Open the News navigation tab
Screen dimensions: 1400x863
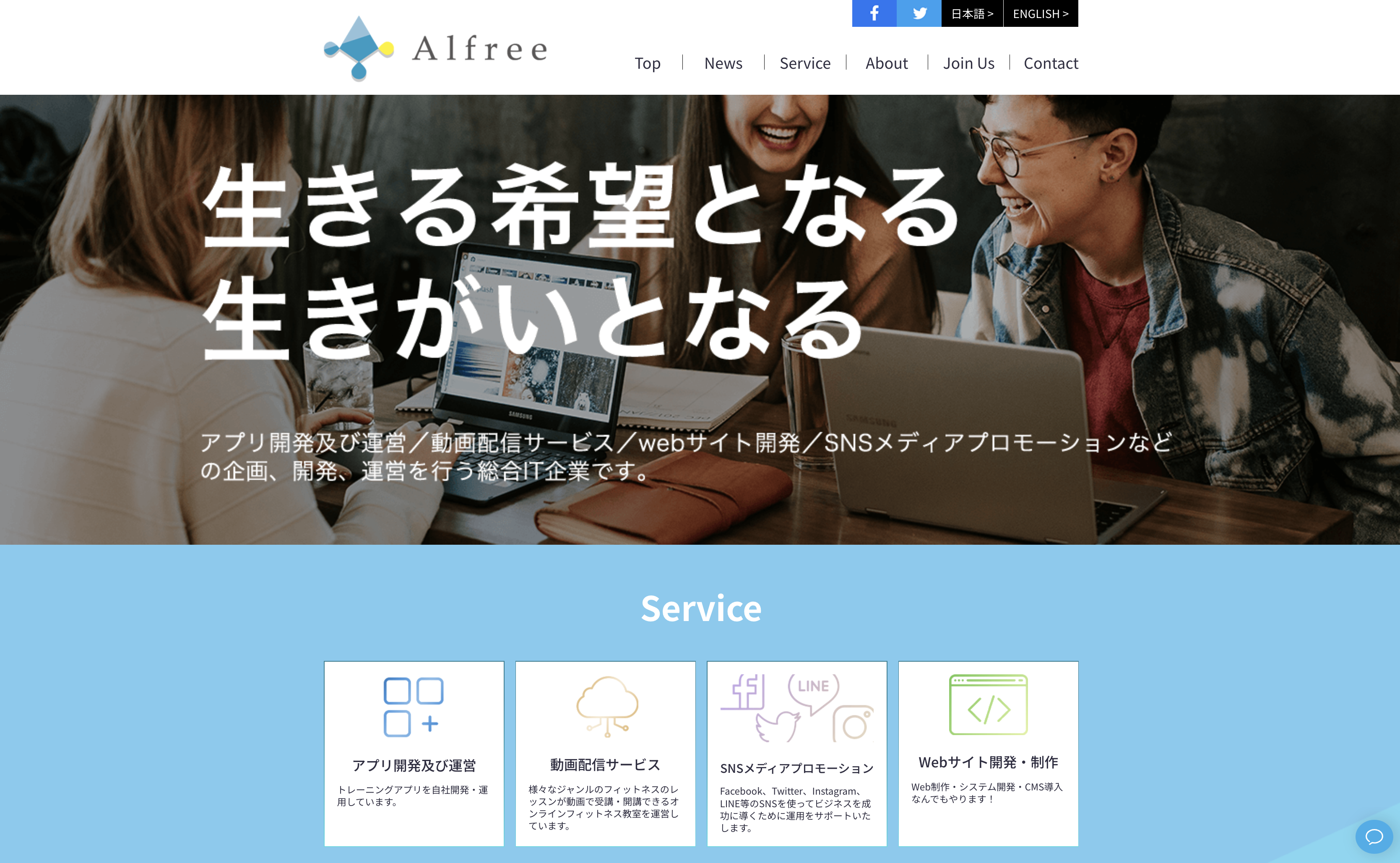[x=722, y=62]
